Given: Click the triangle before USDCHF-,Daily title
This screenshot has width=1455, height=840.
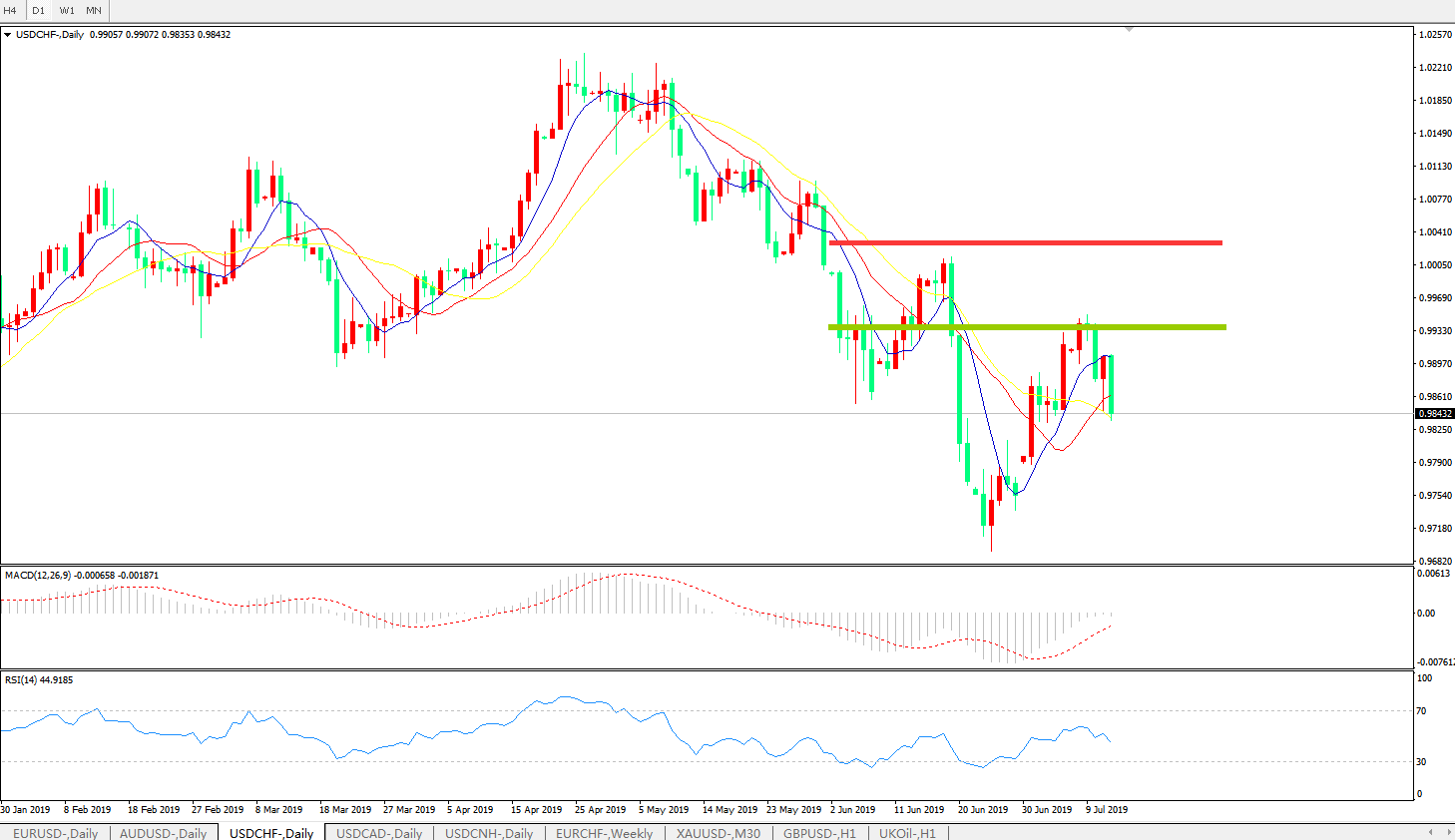Looking at the screenshot, I should point(8,35).
